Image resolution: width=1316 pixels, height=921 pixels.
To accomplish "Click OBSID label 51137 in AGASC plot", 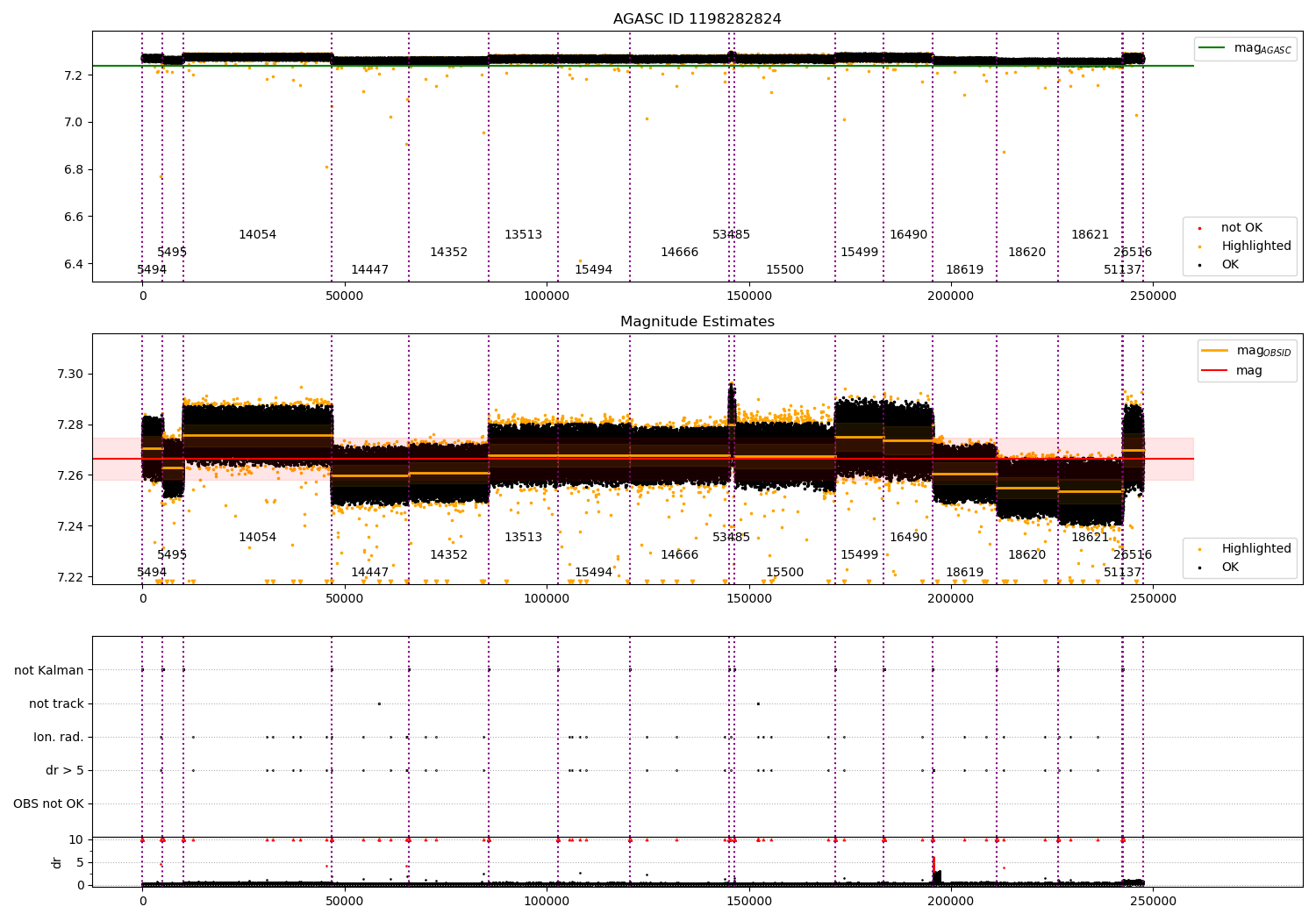I will 1122,270.
